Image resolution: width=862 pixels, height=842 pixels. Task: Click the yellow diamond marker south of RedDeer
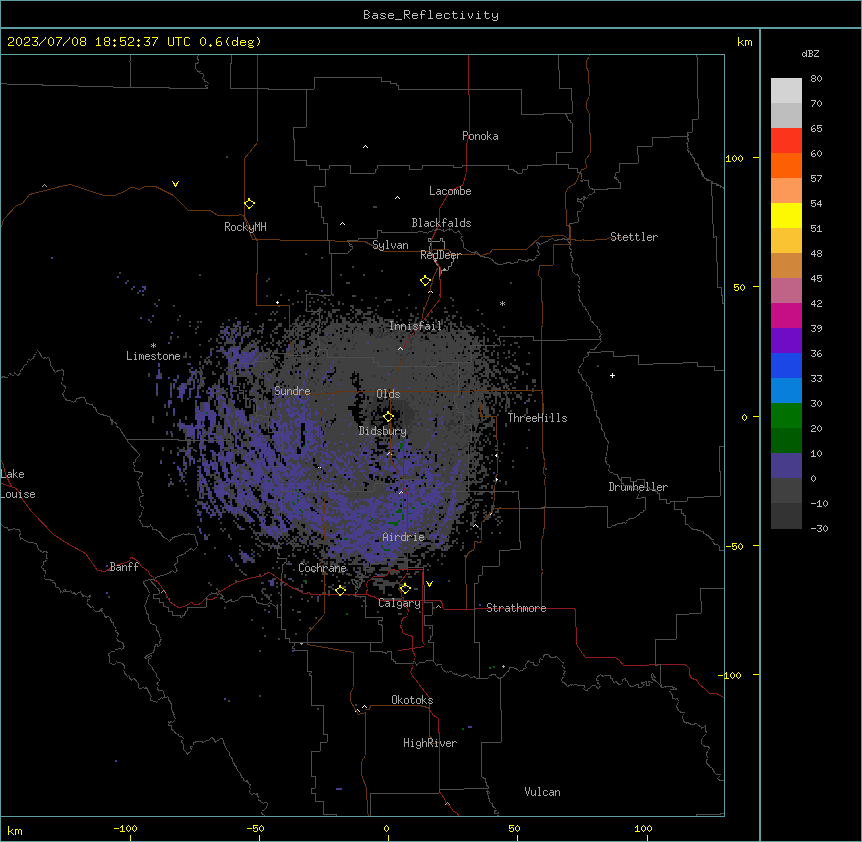[426, 281]
